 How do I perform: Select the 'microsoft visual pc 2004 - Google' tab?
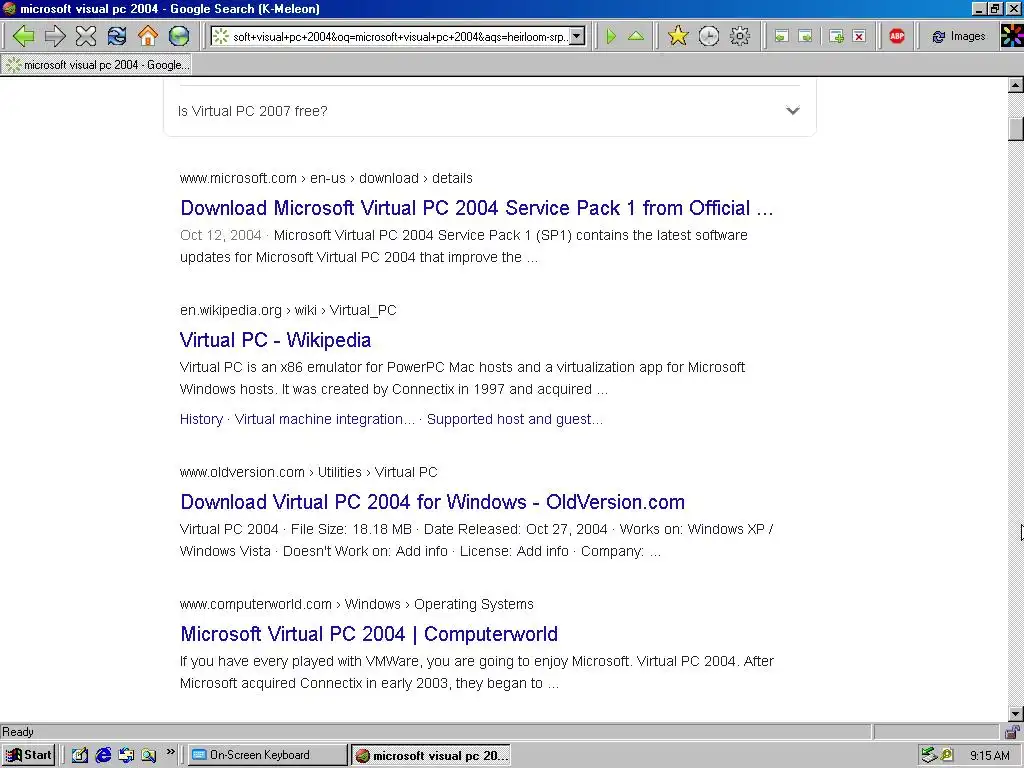tap(97, 65)
